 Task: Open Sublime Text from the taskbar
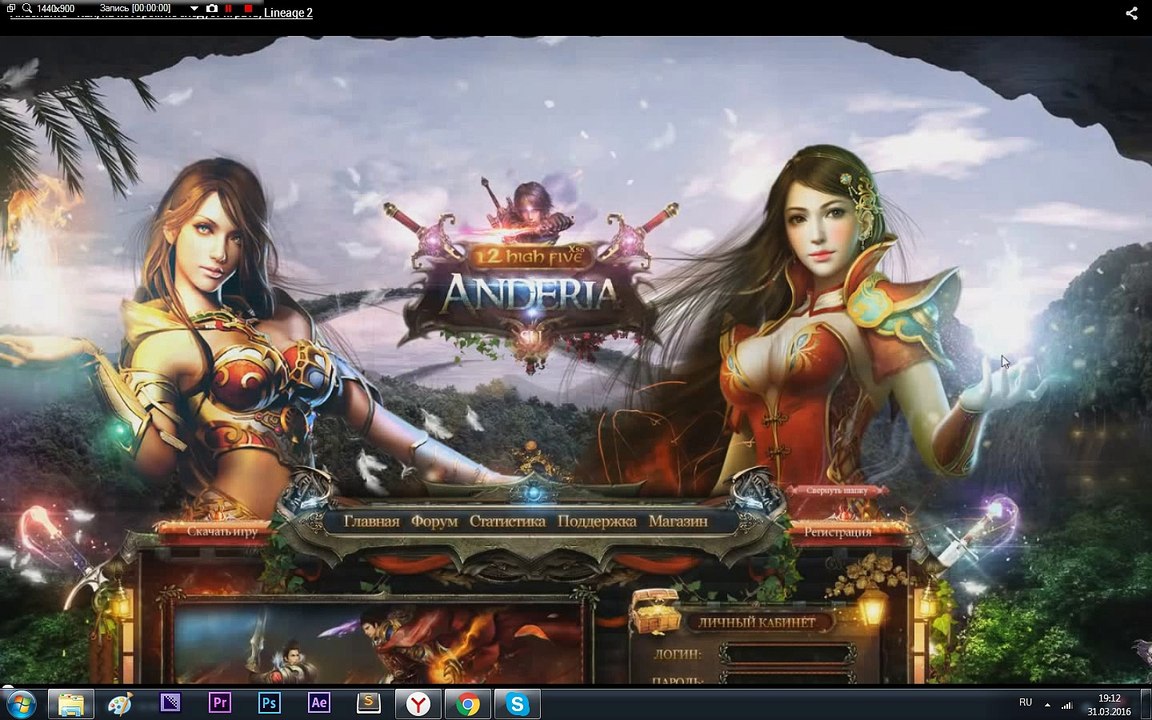coord(368,704)
